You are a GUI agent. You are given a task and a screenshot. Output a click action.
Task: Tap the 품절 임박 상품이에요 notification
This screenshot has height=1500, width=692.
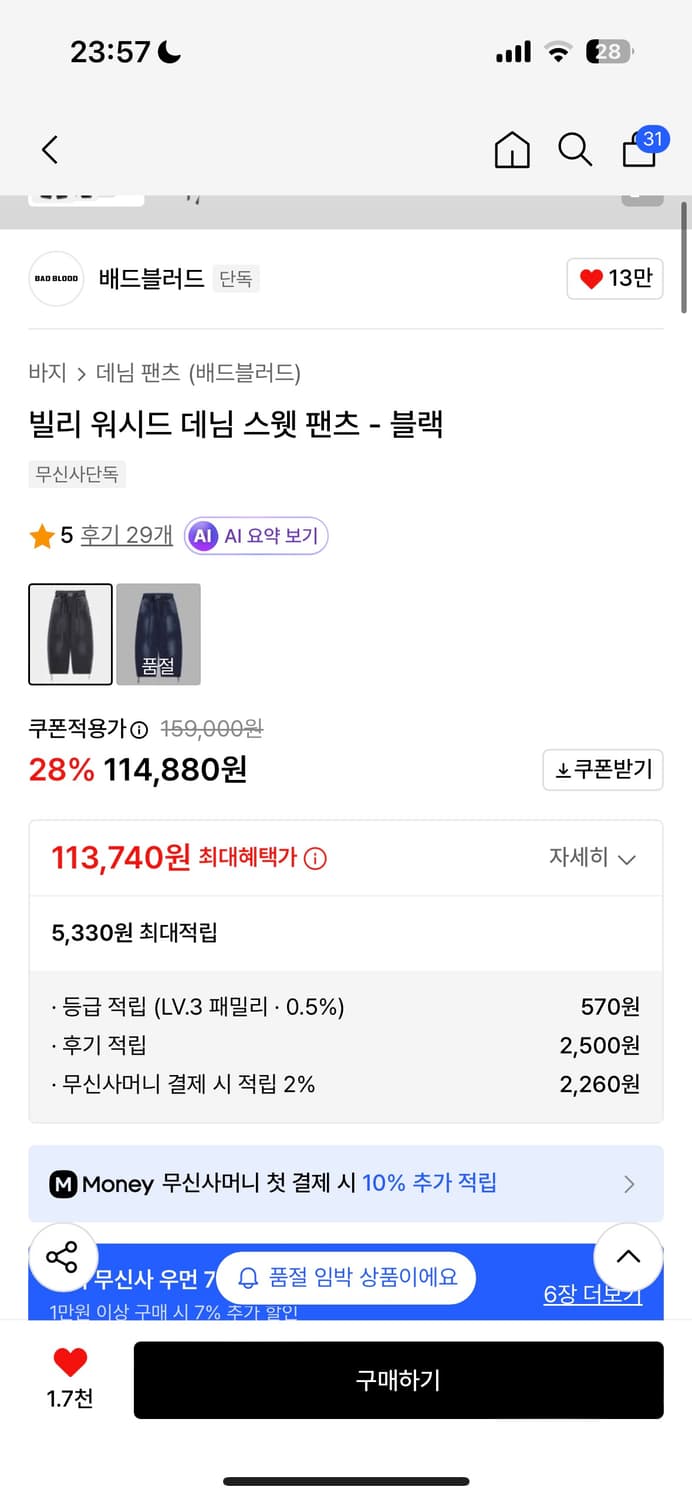pos(345,1277)
